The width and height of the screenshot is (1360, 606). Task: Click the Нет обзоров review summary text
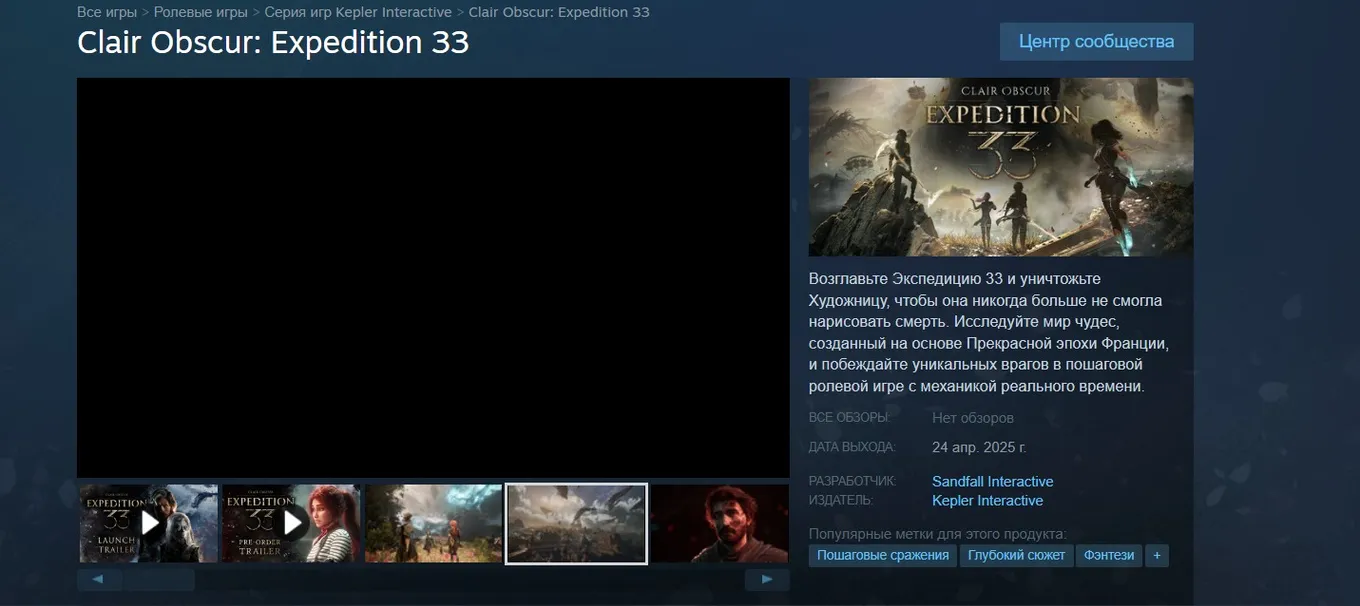point(973,418)
